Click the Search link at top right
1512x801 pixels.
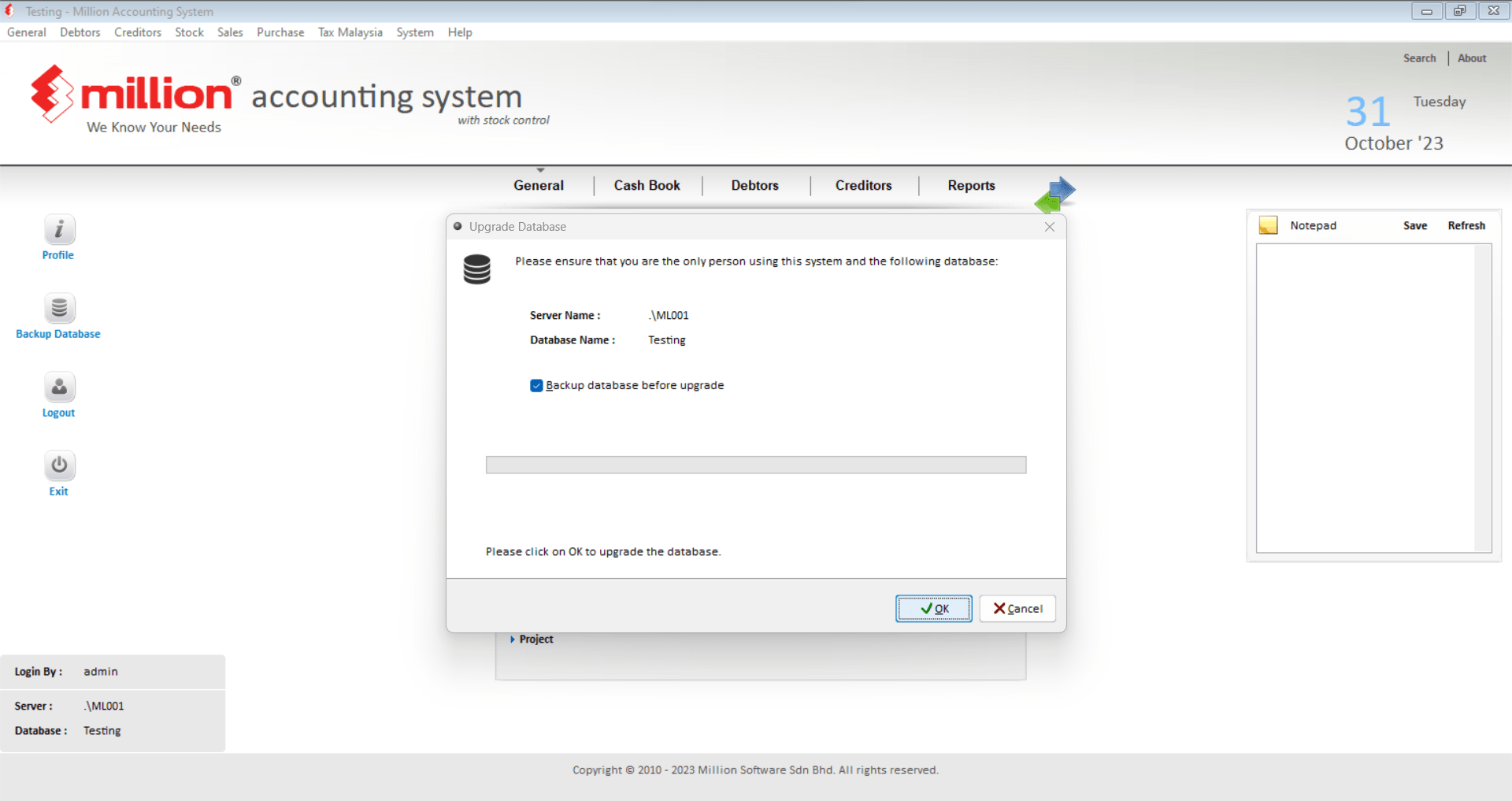(x=1419, y=58)
